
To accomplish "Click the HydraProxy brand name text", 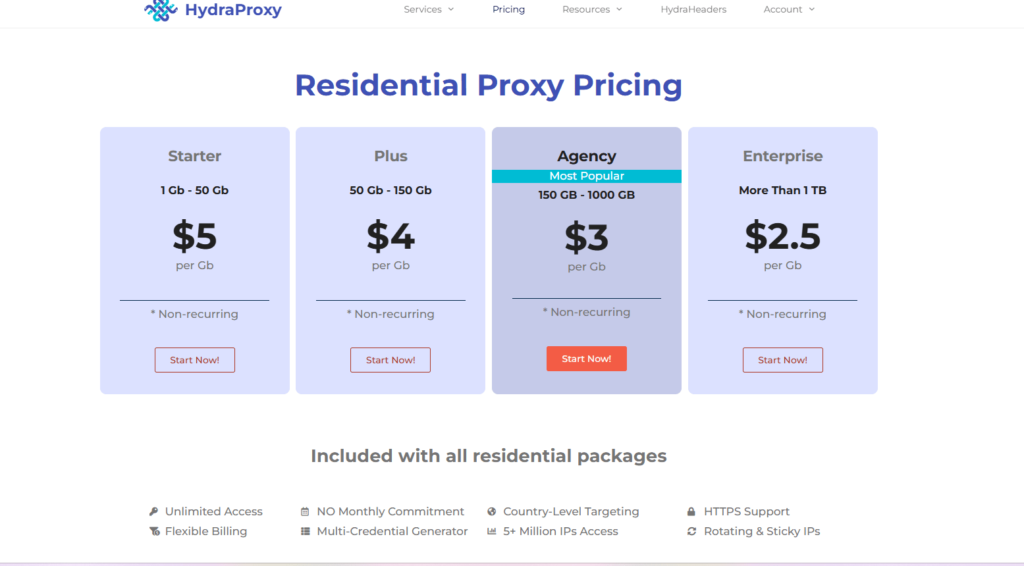I will 233,10.
